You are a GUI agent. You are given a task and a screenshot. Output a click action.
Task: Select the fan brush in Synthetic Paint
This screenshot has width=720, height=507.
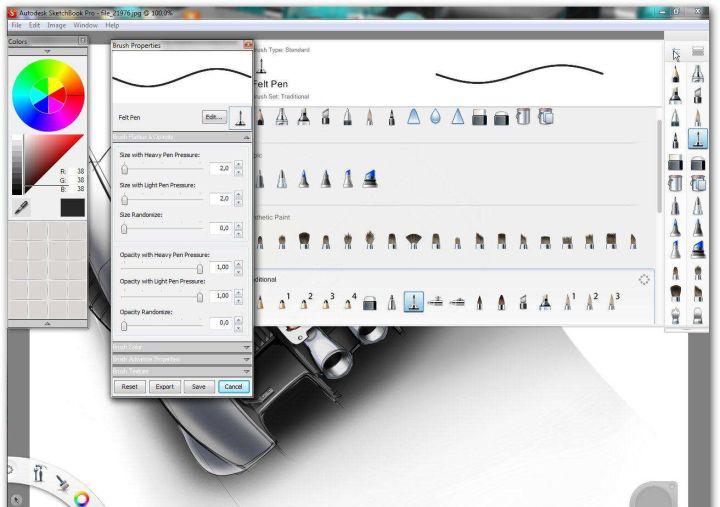click(x=413, y=241)
